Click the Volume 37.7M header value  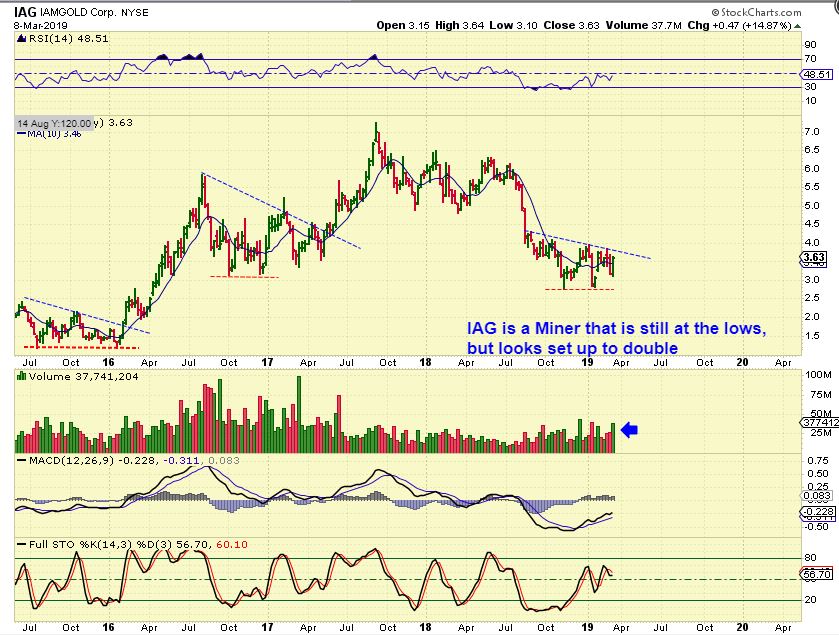[x=644, y=25]
